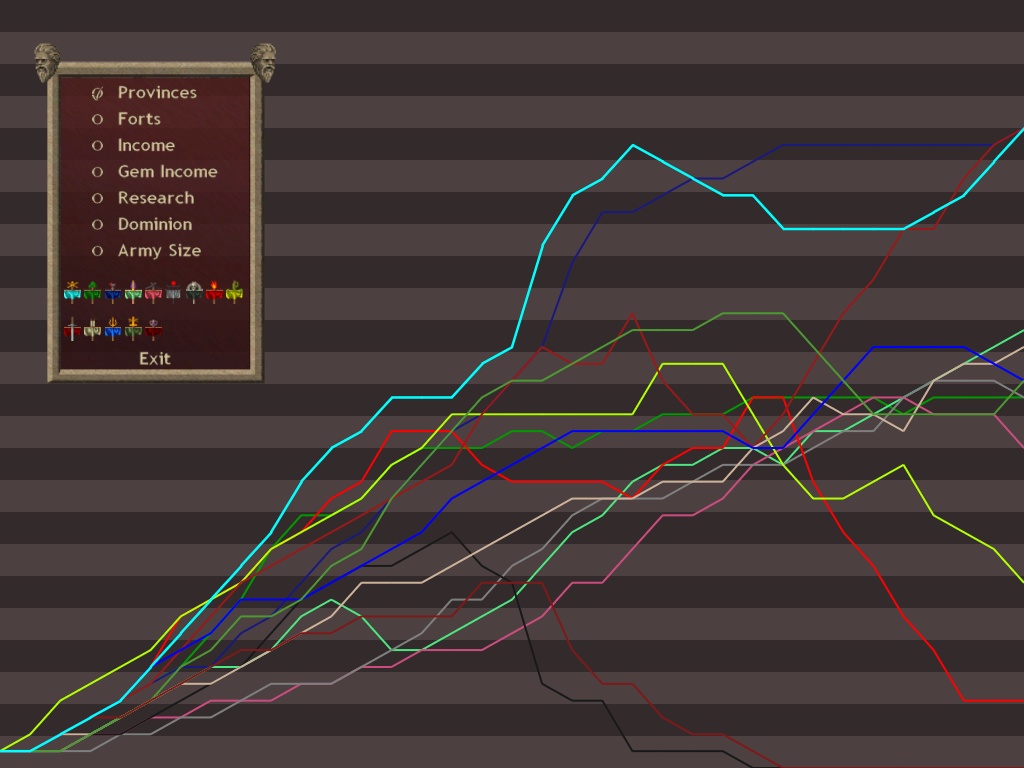Exit the score graphs screen

point(155,359)
